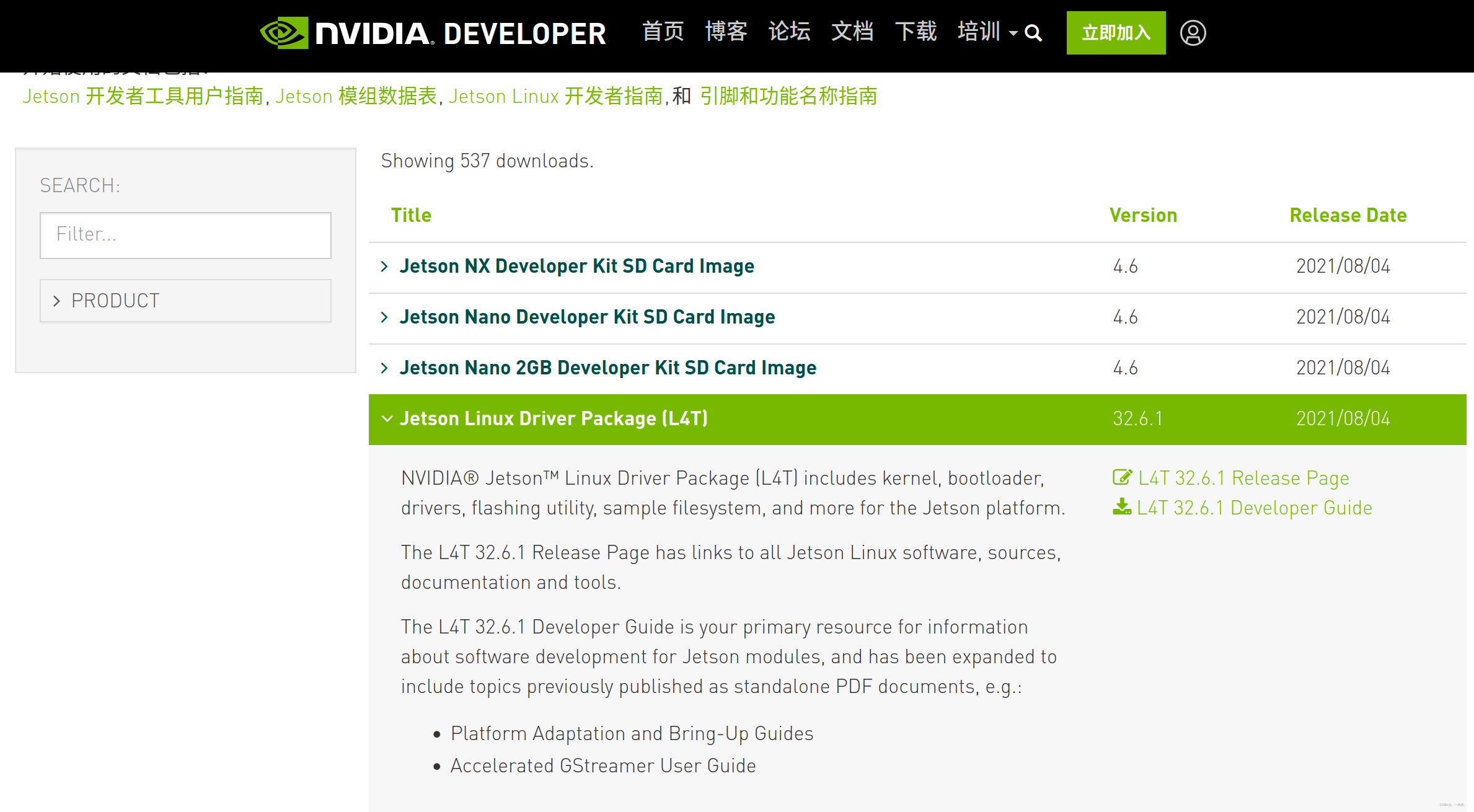Open the 下载 navigation item

click(x=916, y=32)
